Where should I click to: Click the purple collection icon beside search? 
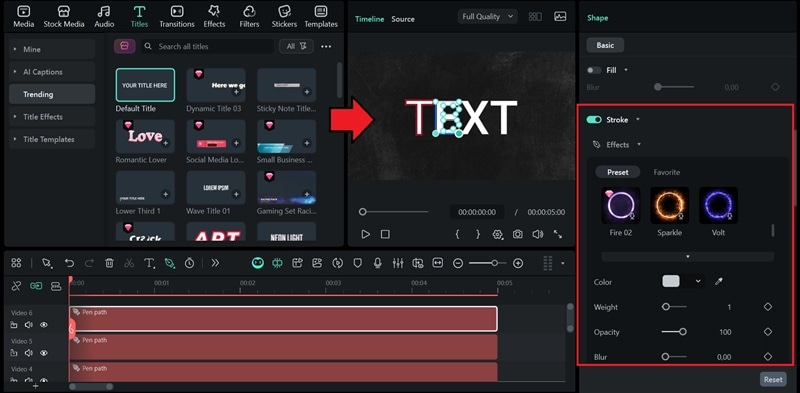[x=124, y=46]
